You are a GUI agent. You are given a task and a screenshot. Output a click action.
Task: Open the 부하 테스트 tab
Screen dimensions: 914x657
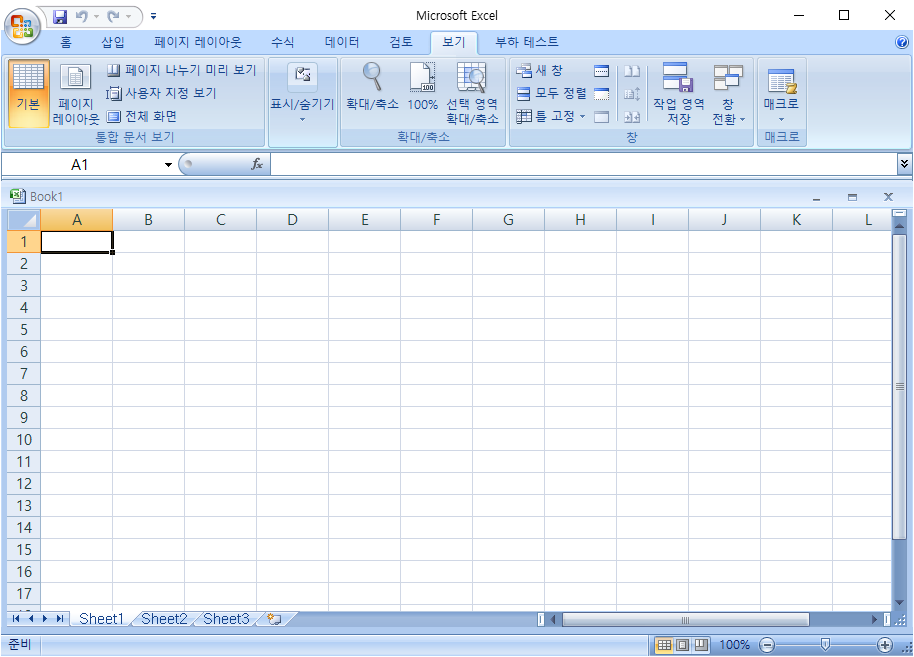(x=526, y=42)
